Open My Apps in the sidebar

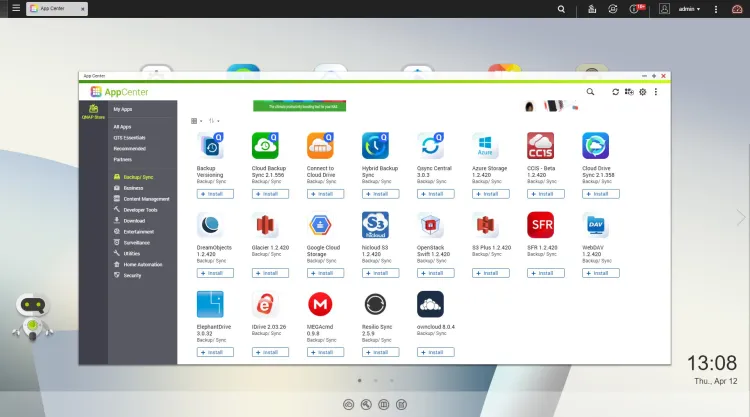[123, 109]
